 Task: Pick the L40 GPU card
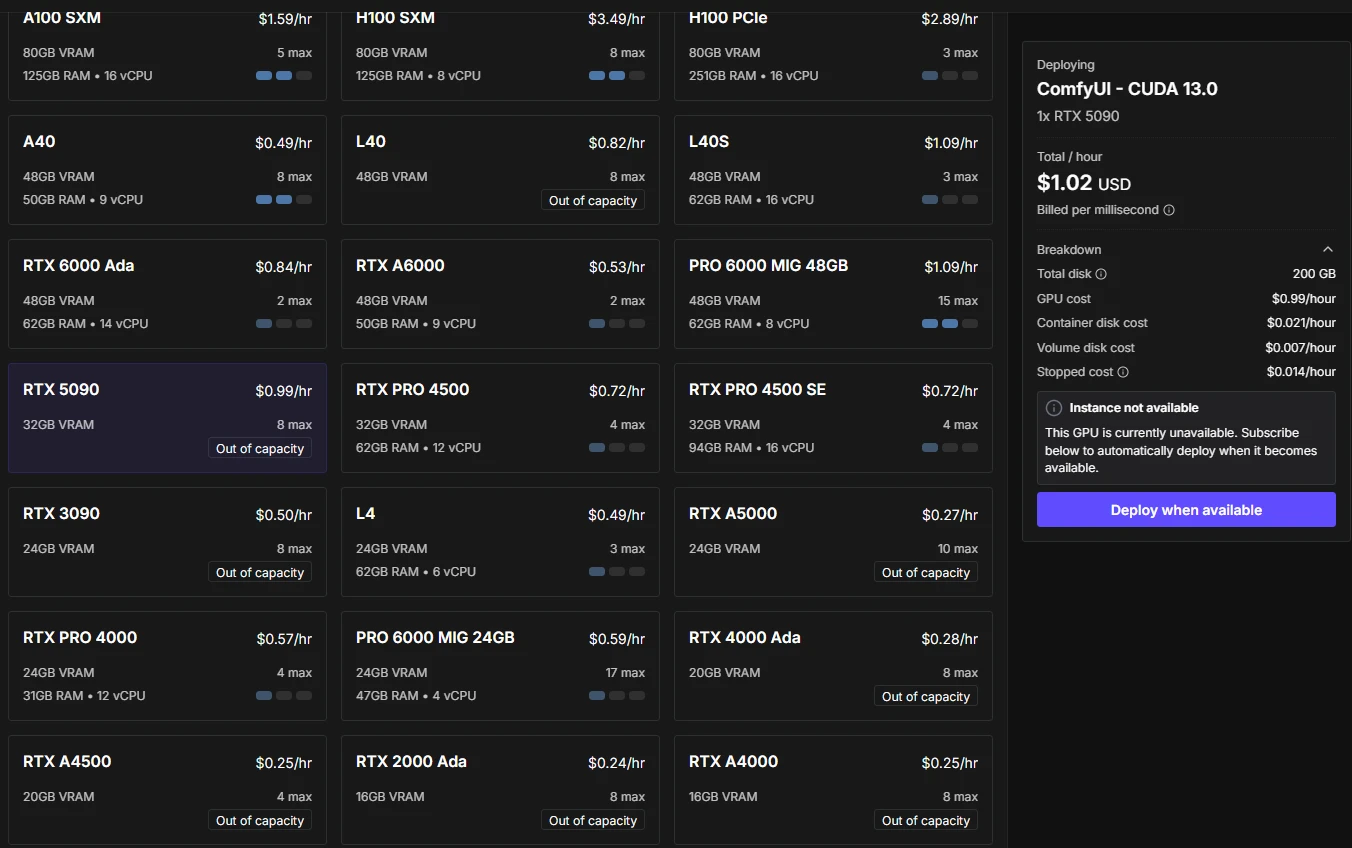point(500,170)
